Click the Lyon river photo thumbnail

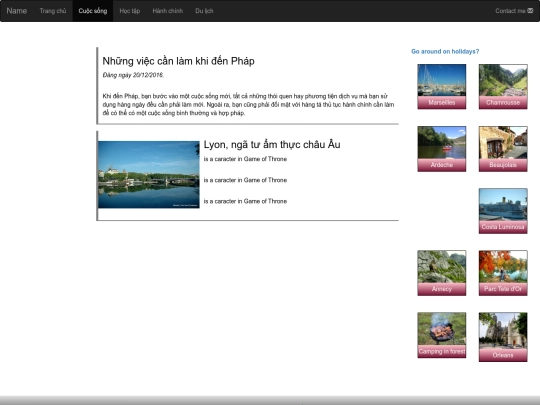149,174
